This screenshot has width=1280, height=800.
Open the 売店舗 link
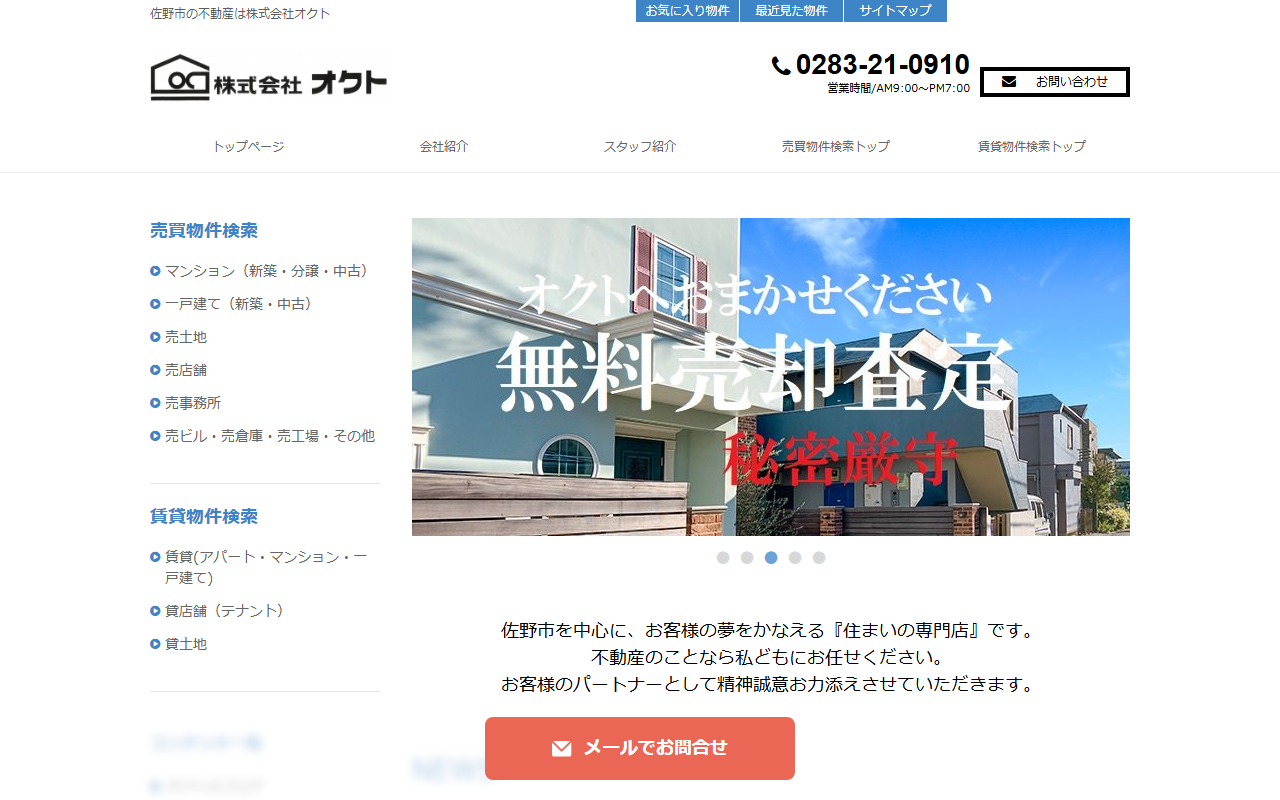(x=186, y=370)
